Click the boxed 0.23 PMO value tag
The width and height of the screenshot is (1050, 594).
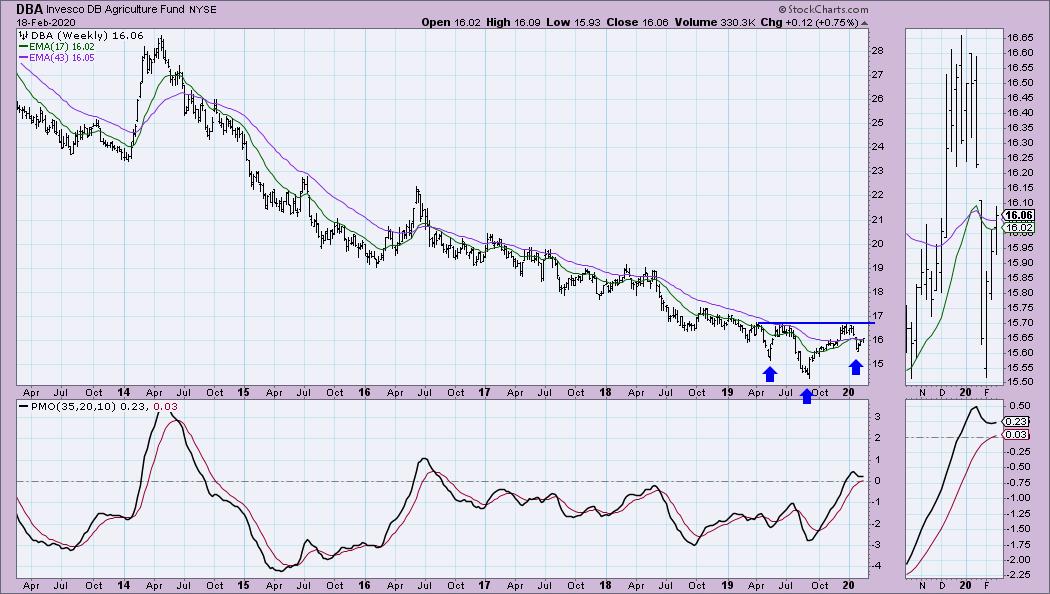tap(1017, 421)
